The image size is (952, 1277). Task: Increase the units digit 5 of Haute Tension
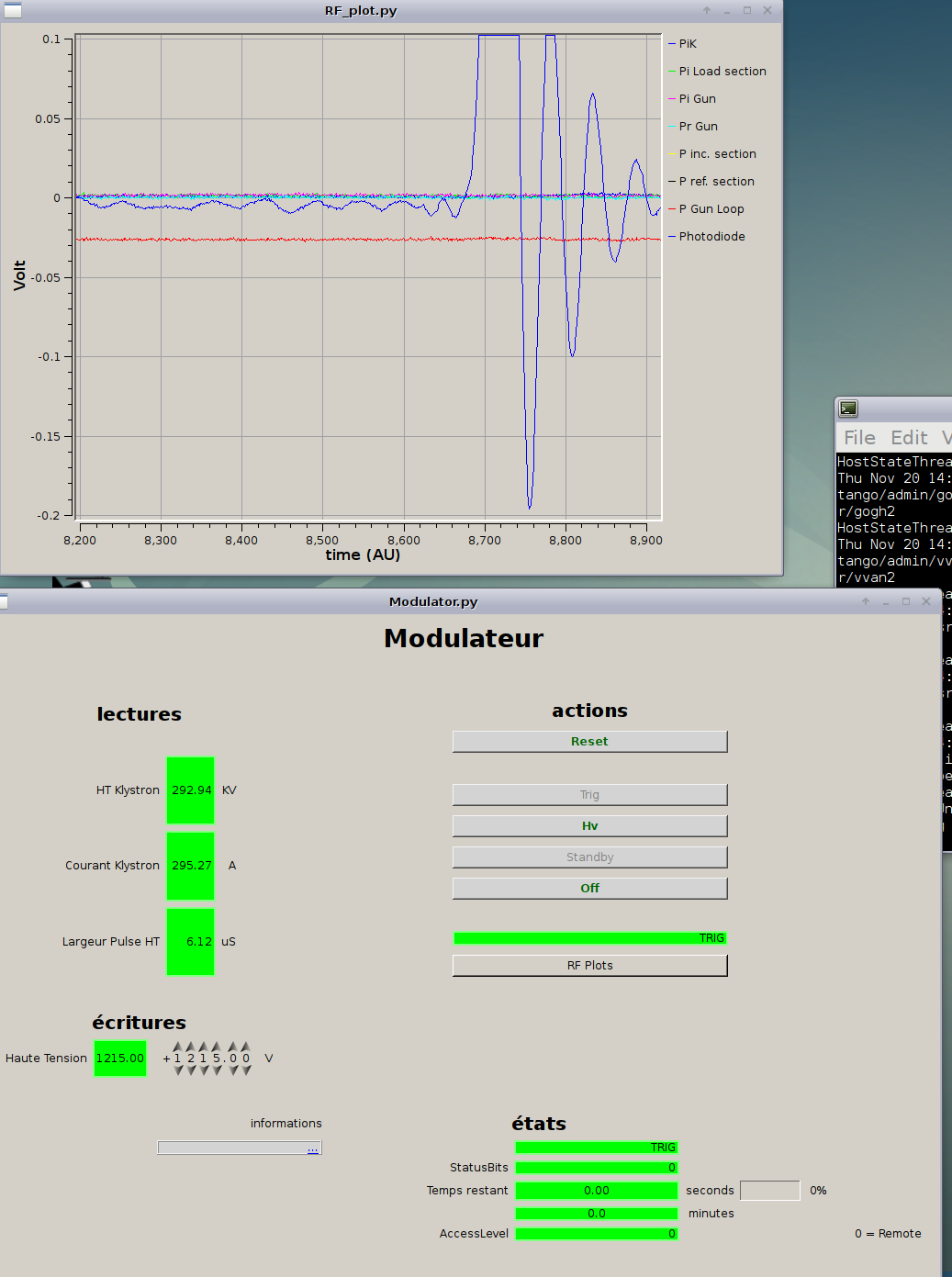217,1047
